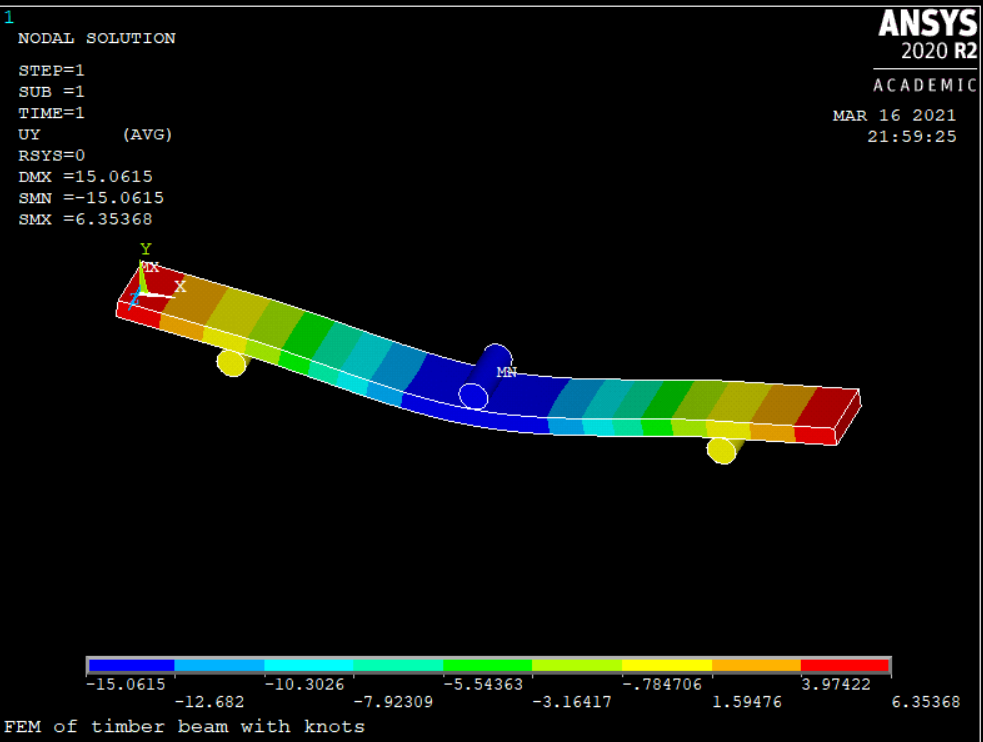983x742 pixels.
Task: Click the NODAL SOLUTION heading text
Action: [97, 38]
